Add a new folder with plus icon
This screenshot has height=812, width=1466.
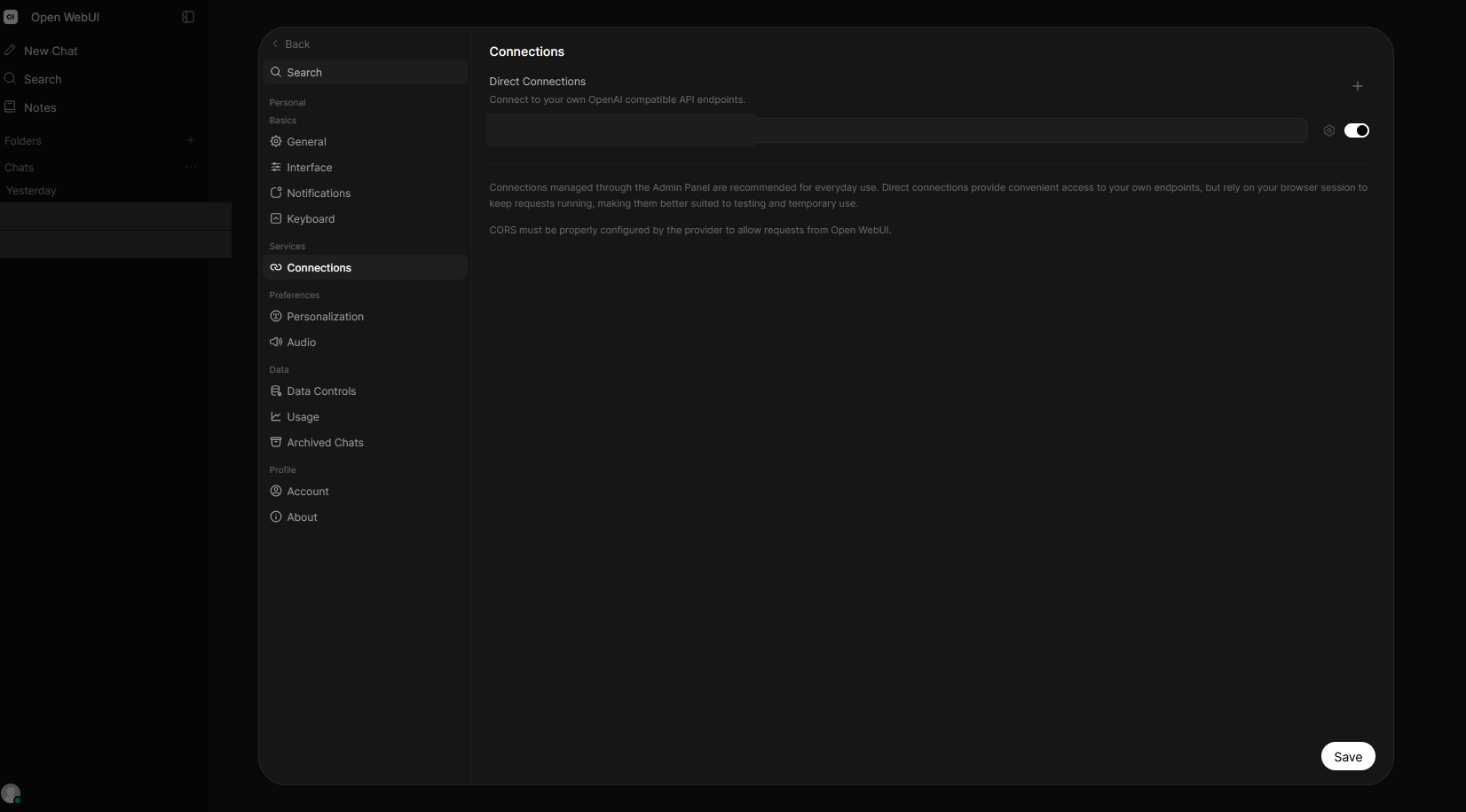coord(191,140)
